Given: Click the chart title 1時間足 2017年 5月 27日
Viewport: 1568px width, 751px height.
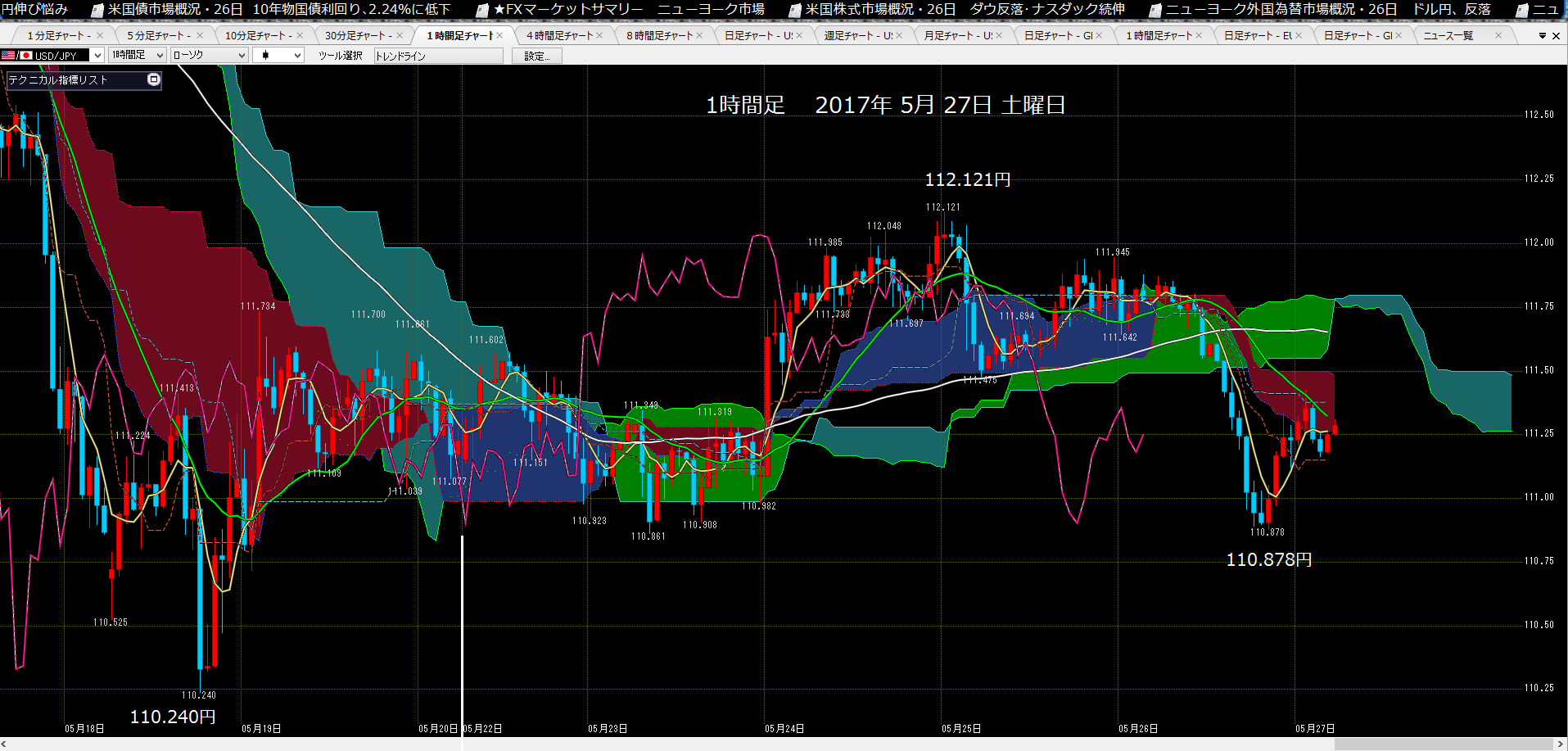Looking at the screenshot, I should click(885, 105).
